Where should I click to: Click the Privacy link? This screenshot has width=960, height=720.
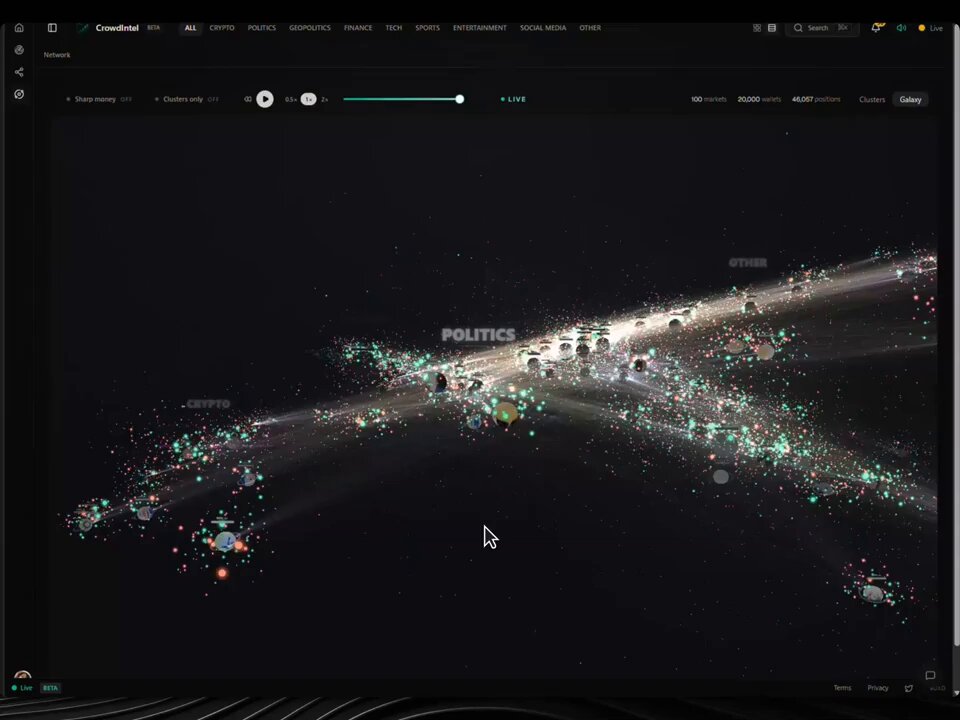877,688
